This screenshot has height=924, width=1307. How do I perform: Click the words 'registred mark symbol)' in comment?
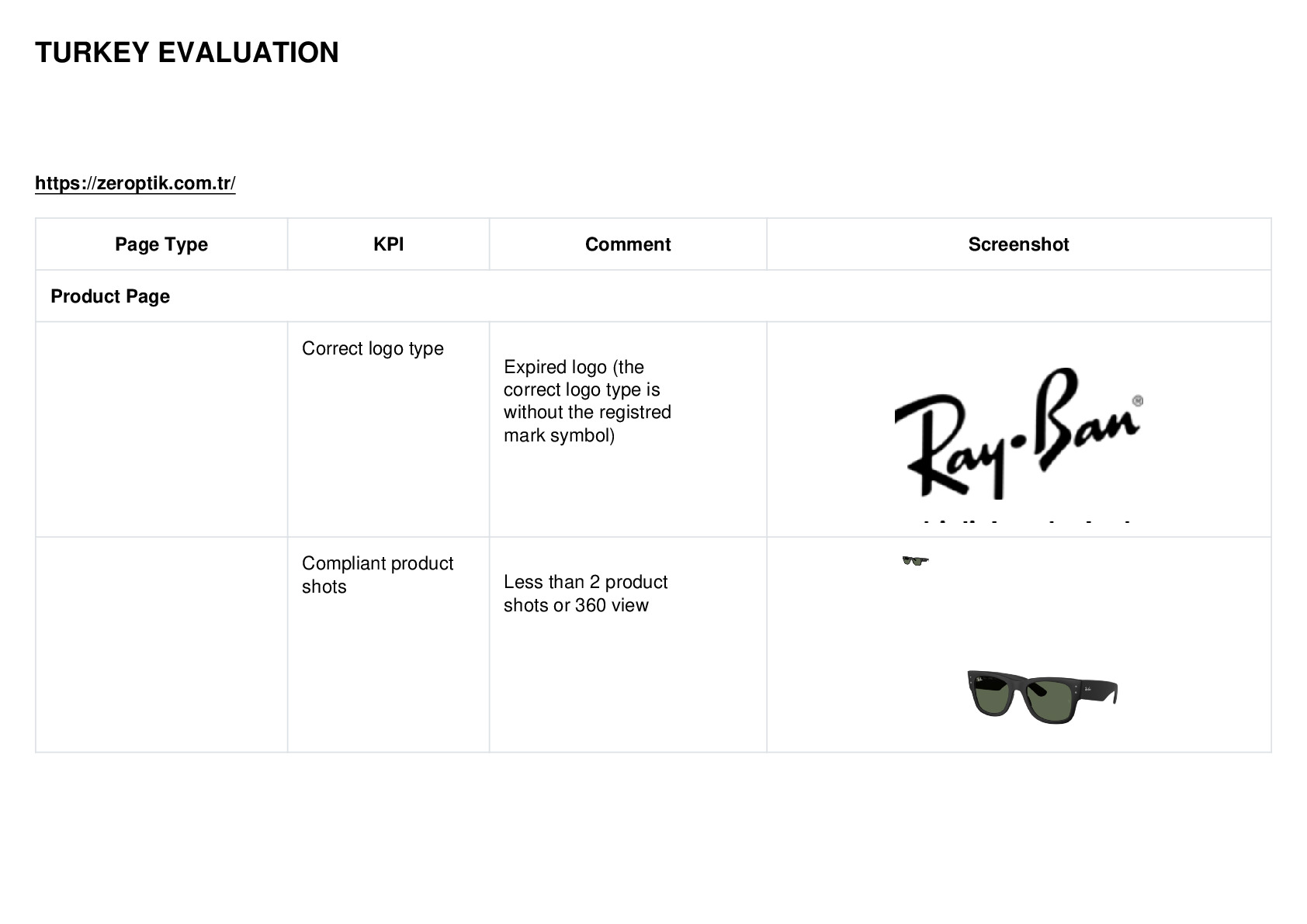pyautogui.click(x=588, y=424)
